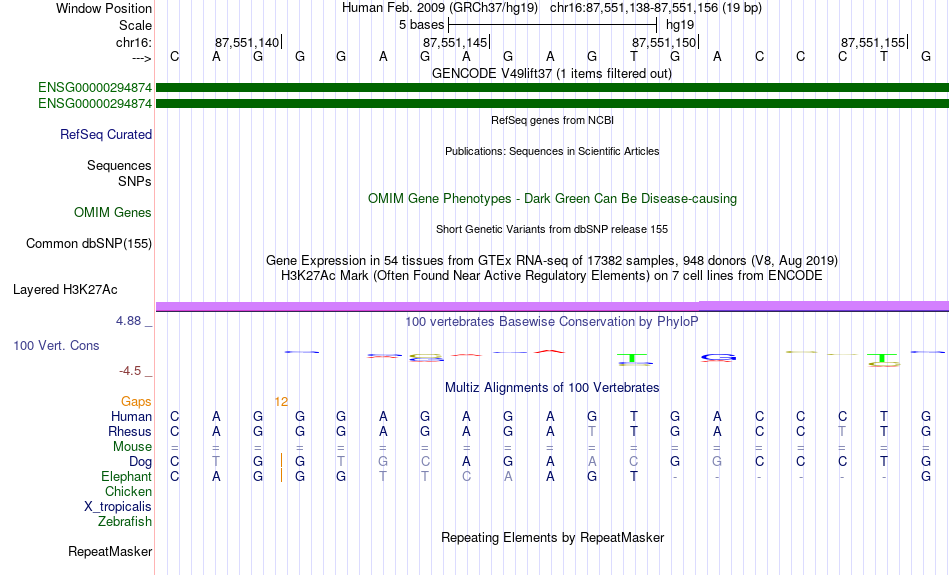Image resolution: width=950 pixels, height=575 pixels.
Task: Click the RepeatMasker track label
Action: pyautogui.click(x=110, y=551)
